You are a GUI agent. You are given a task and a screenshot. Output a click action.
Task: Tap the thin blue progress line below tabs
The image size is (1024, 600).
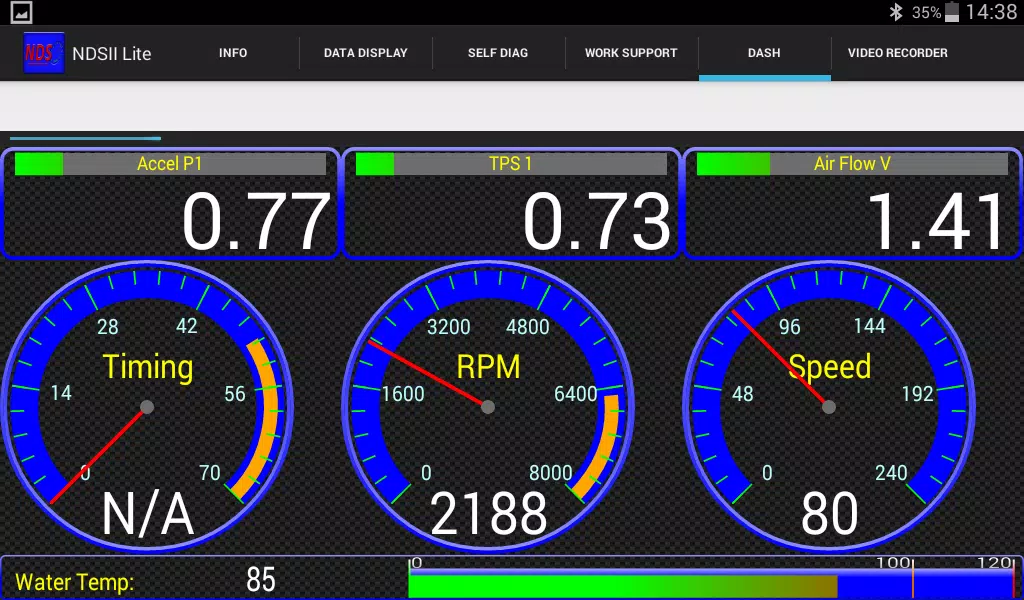coord(85,138)
